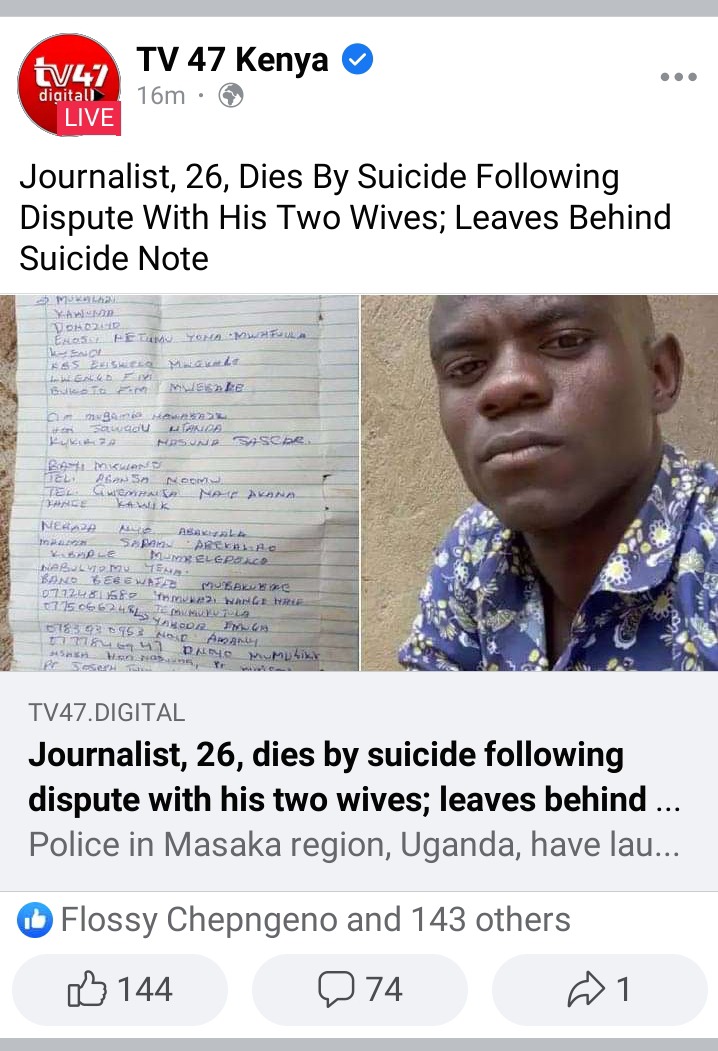Share the post using arrow button

599,989
